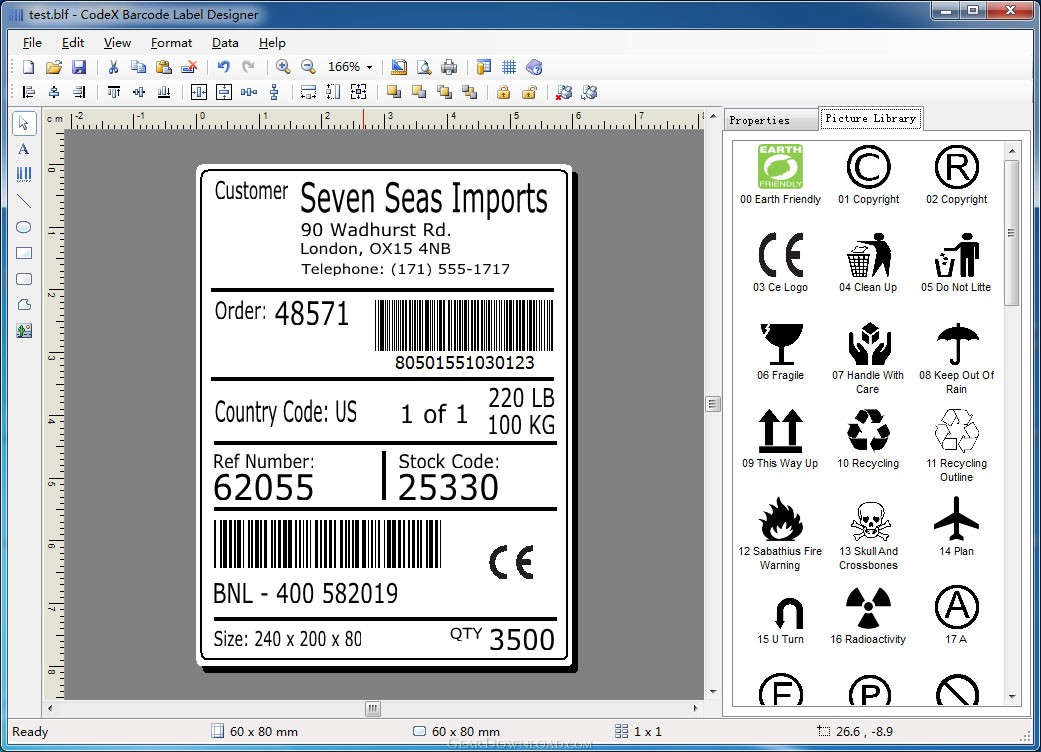Select the picture insert tool
The image size is (1041, 752).
pos(24,331)
